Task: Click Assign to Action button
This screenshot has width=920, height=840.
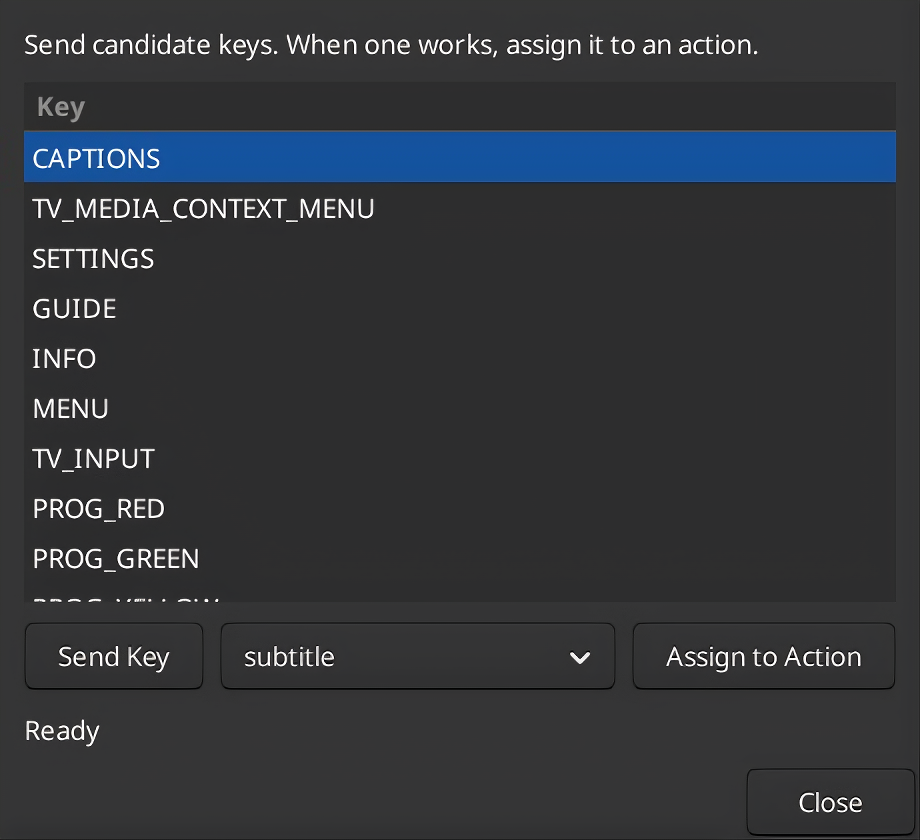Action: click(764, 656)
